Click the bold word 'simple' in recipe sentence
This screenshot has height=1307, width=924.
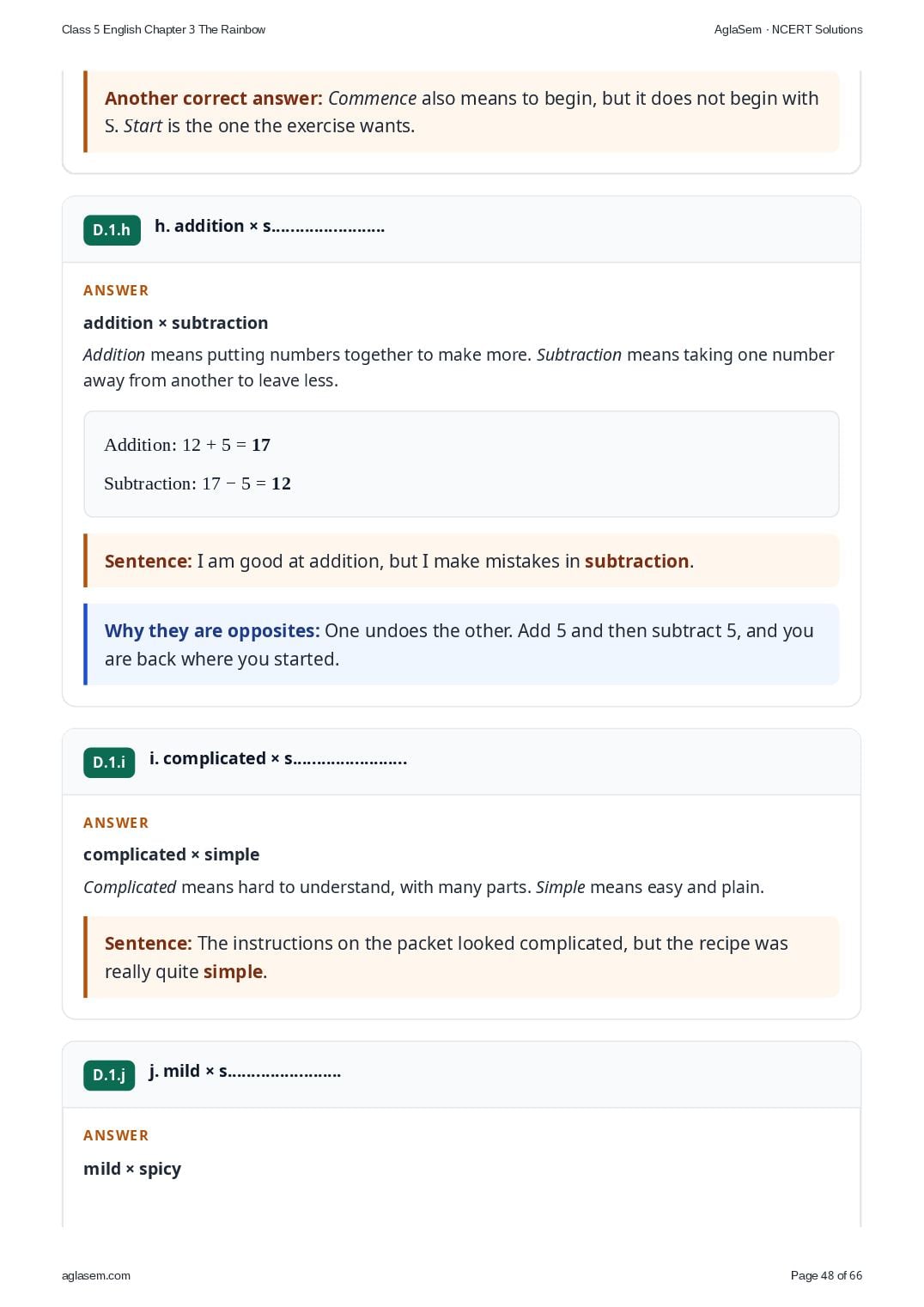[233, 972]
